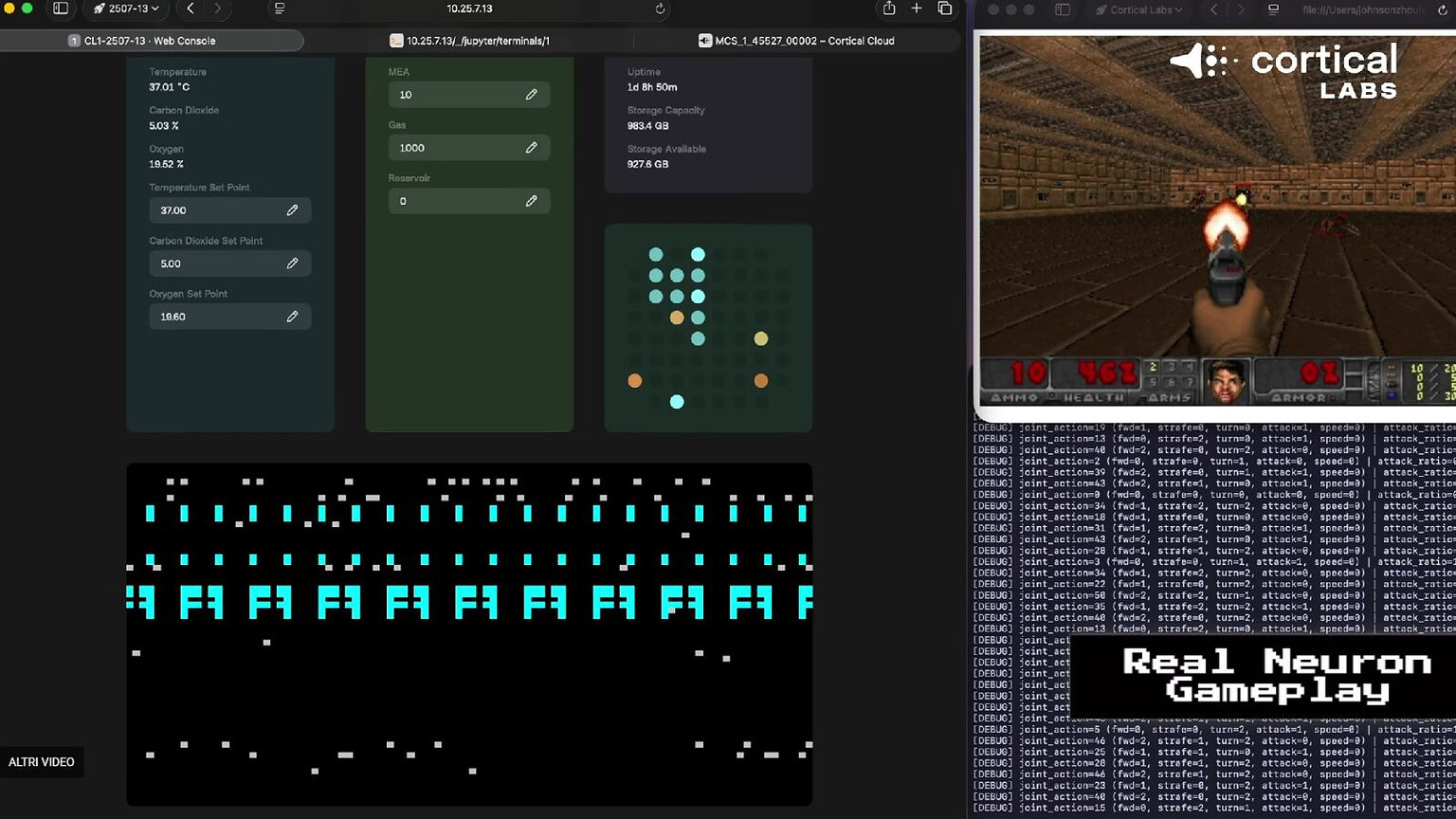The height and width of the screenshot is (819, 1456).
Task: Edit the Gas value pencil icon
Action: click(531, 148)
